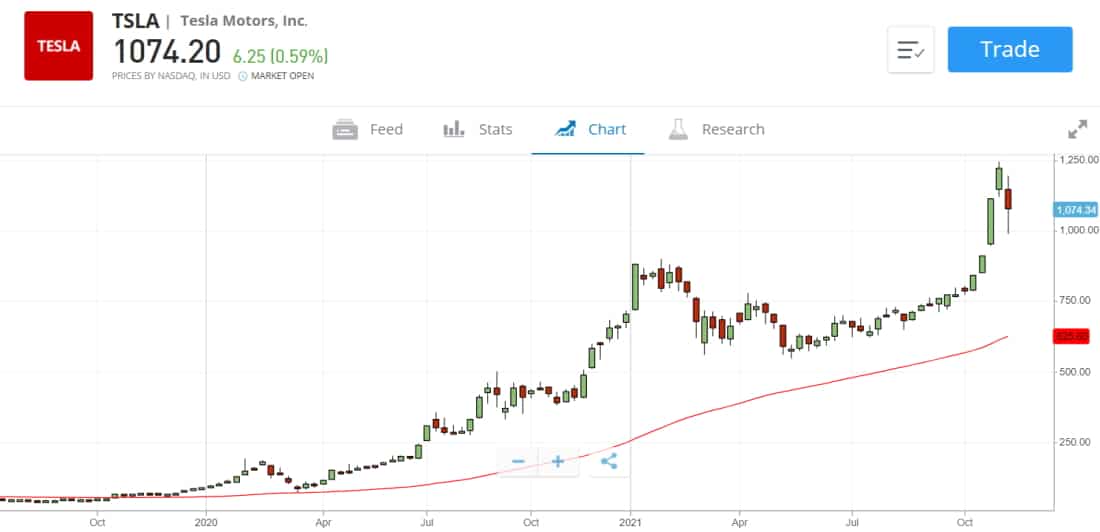
Task: Click the market open clock icon
Action: (x=243, y=76)
